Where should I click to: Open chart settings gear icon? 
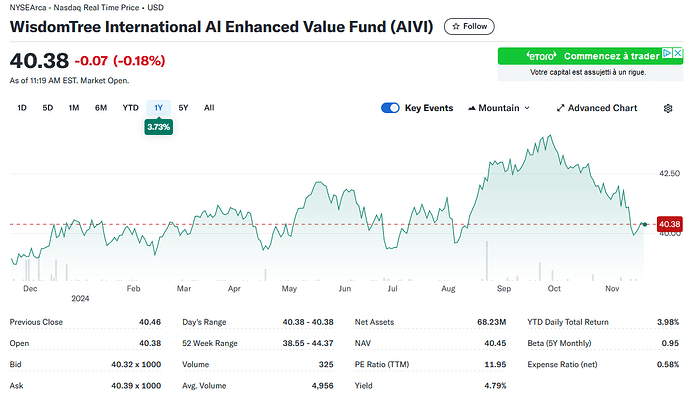pos(668,108)
